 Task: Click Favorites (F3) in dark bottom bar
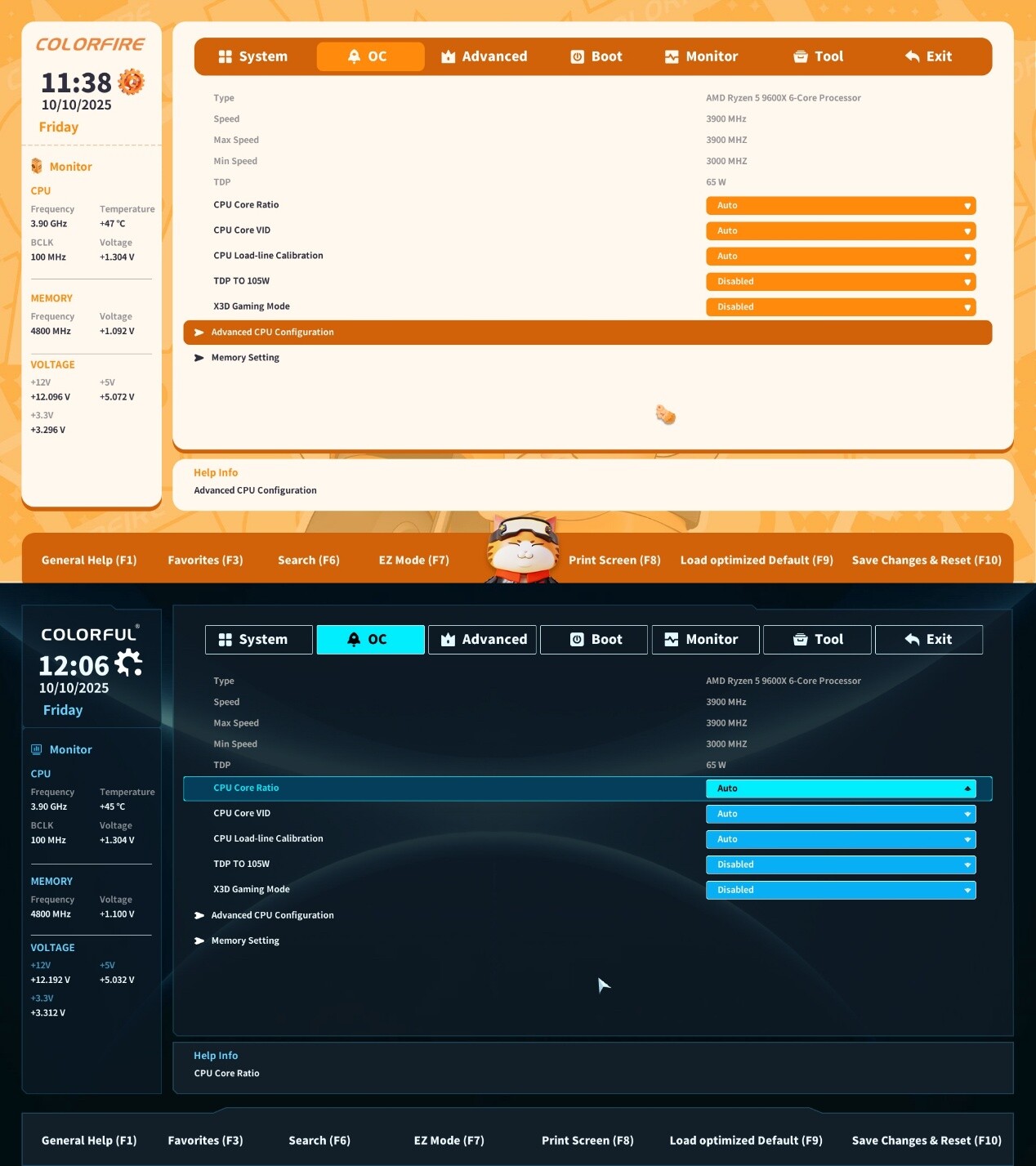(205, 1141)
